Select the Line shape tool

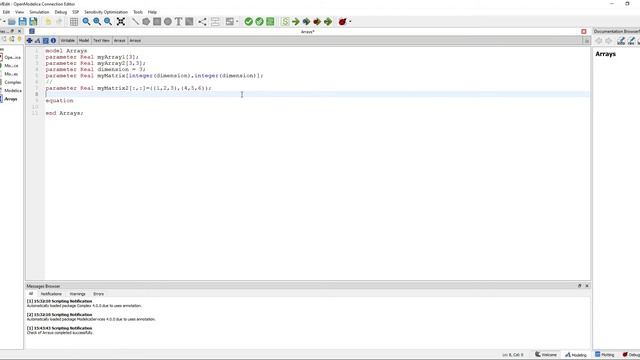[135, 22]
